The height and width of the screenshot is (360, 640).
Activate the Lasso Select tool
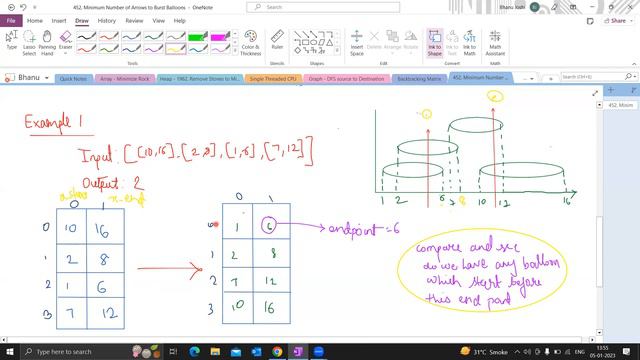click(29, 42)
